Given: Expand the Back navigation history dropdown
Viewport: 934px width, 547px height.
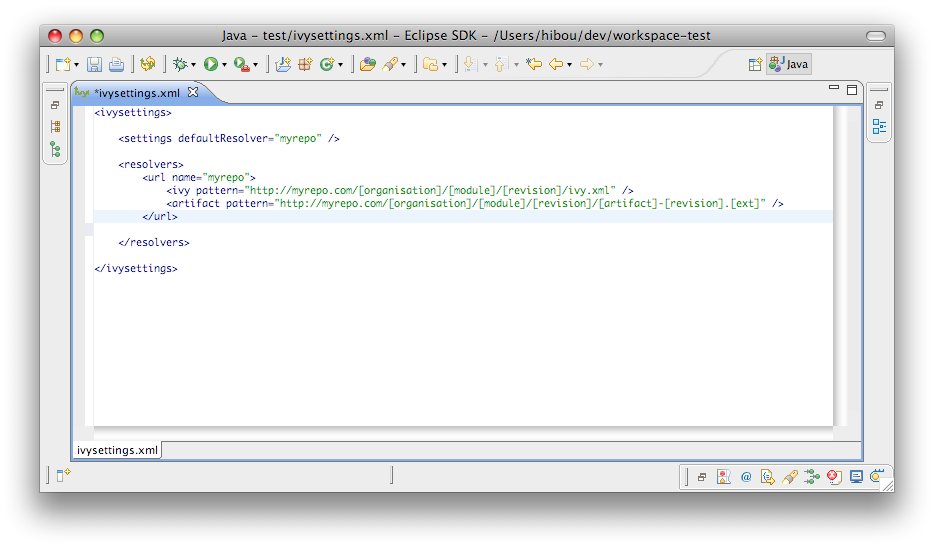Looking at the screenshot, I should [569, 66].
